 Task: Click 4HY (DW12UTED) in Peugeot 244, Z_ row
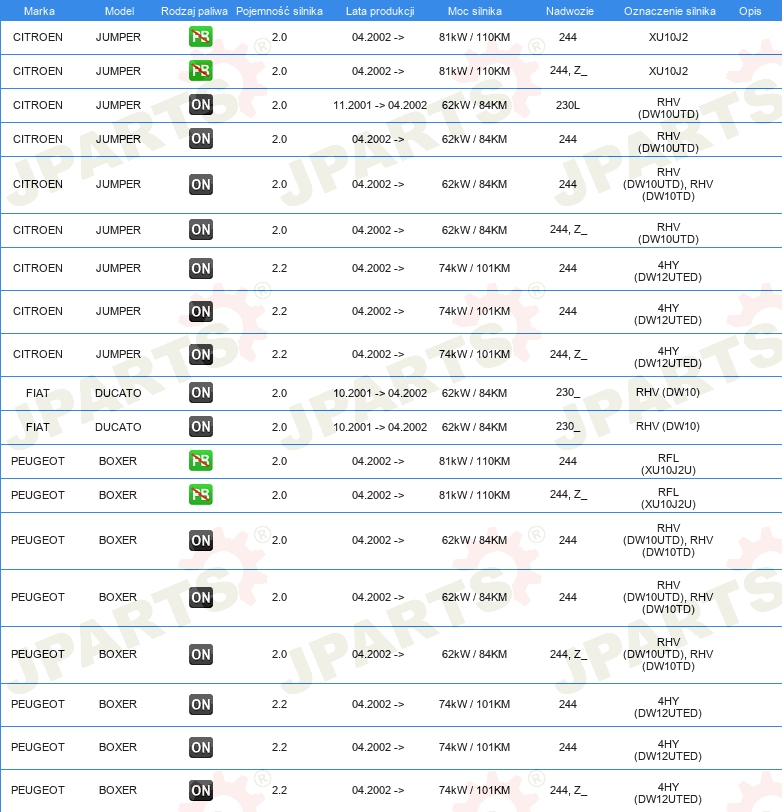pos(668,793)
